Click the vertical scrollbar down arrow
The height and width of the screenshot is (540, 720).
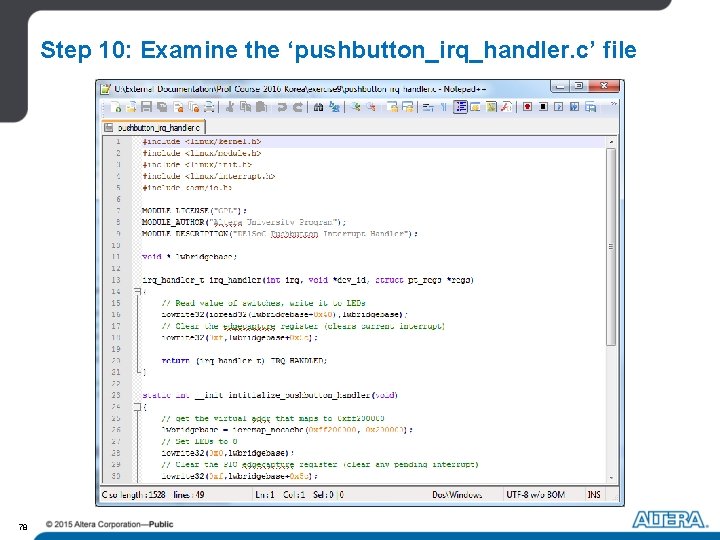[611, 478]
